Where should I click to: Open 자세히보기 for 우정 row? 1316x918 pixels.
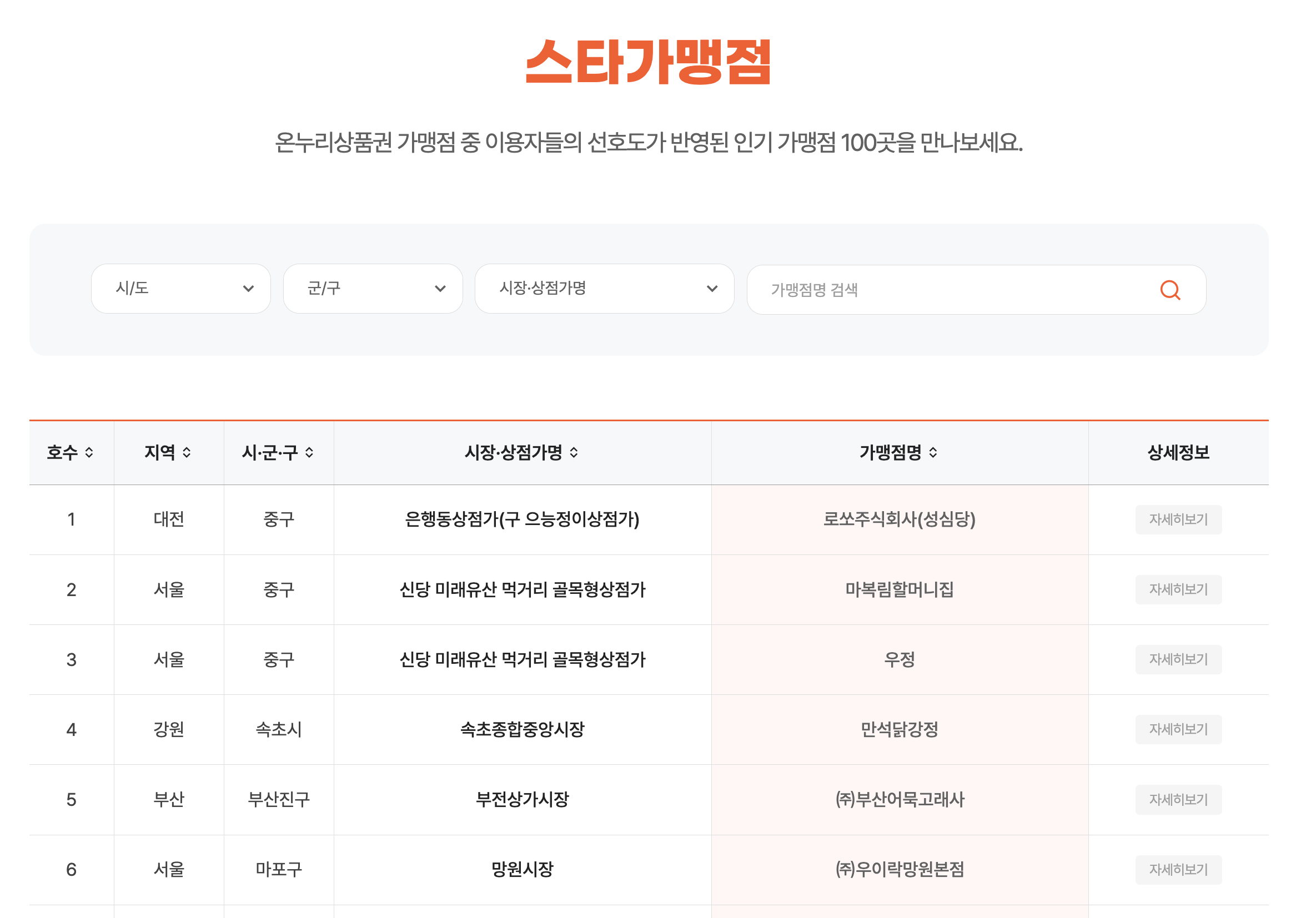[1178, 659]
